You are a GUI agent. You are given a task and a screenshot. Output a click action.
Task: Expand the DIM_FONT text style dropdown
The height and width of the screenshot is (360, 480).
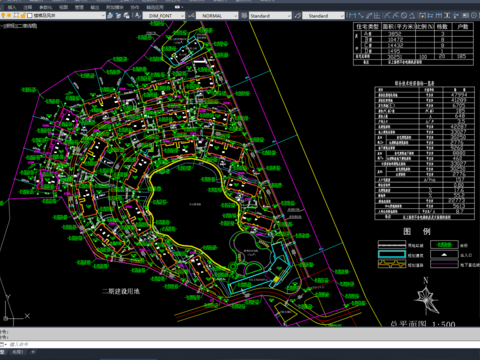click(x=164, y=16)
